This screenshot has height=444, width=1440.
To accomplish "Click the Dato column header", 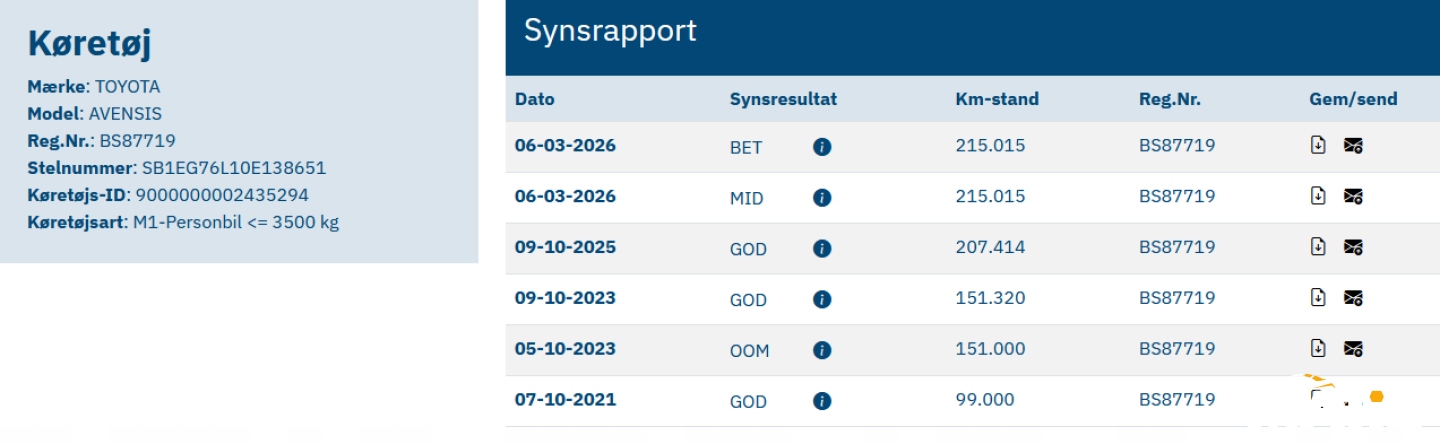I will tap(534, 99).
